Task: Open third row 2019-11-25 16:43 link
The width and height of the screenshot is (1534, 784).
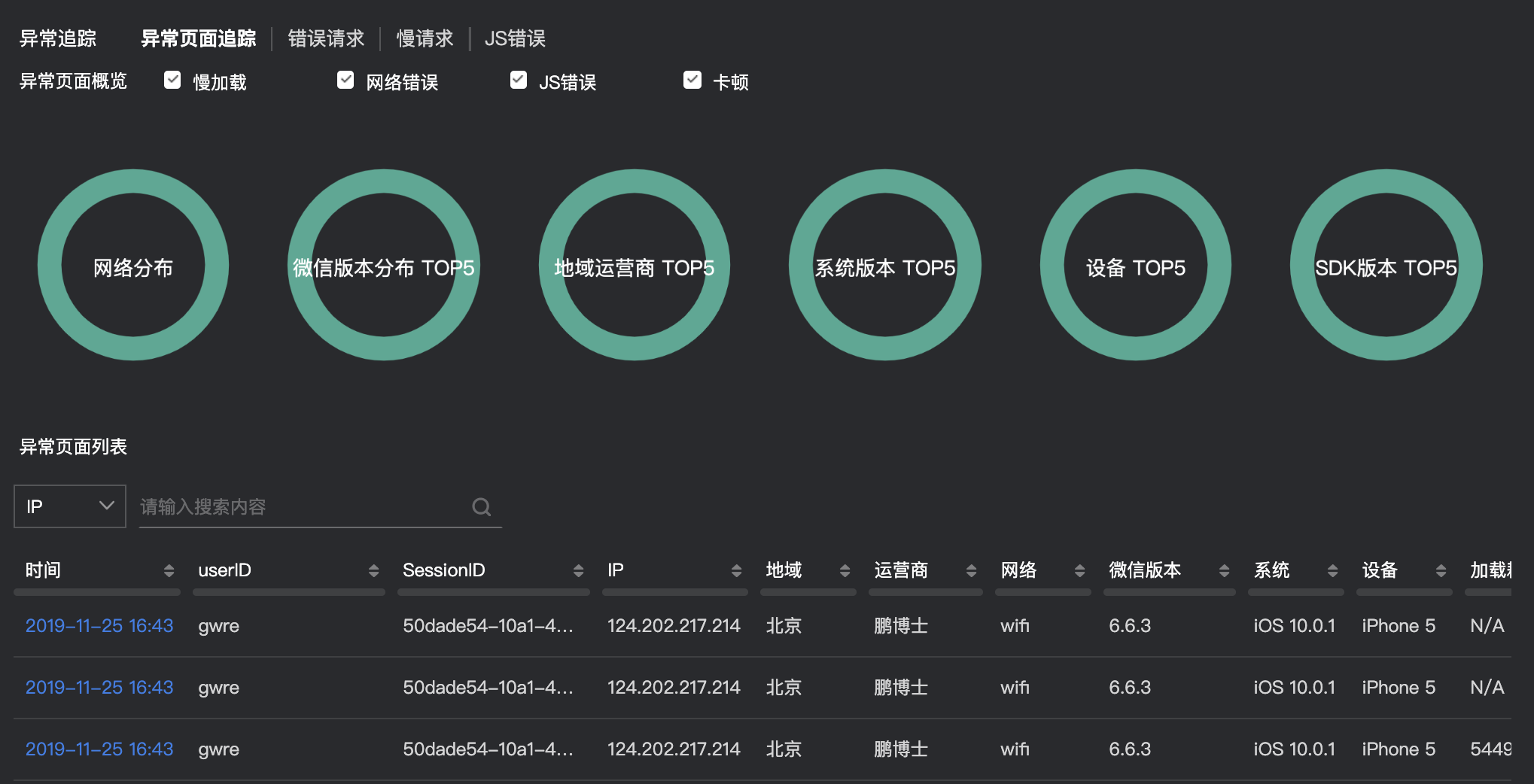Action: (x=99, y=749)
